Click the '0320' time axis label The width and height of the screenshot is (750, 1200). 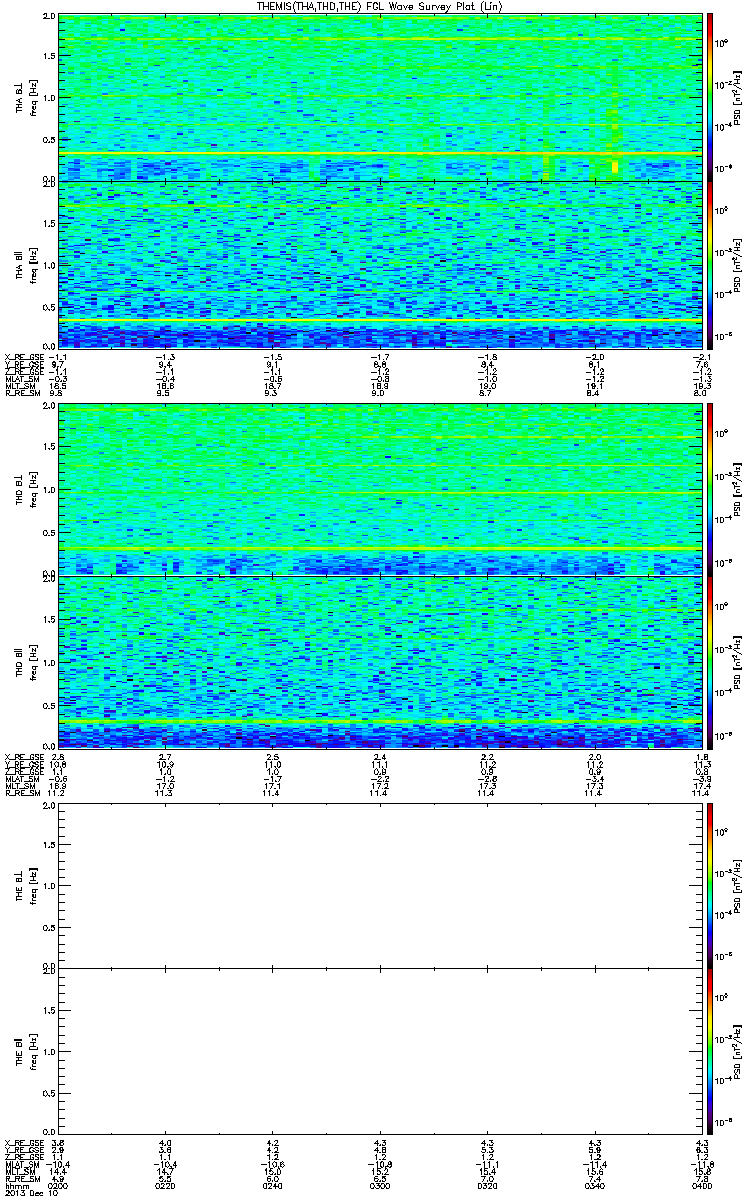[x=487, y=1184]
